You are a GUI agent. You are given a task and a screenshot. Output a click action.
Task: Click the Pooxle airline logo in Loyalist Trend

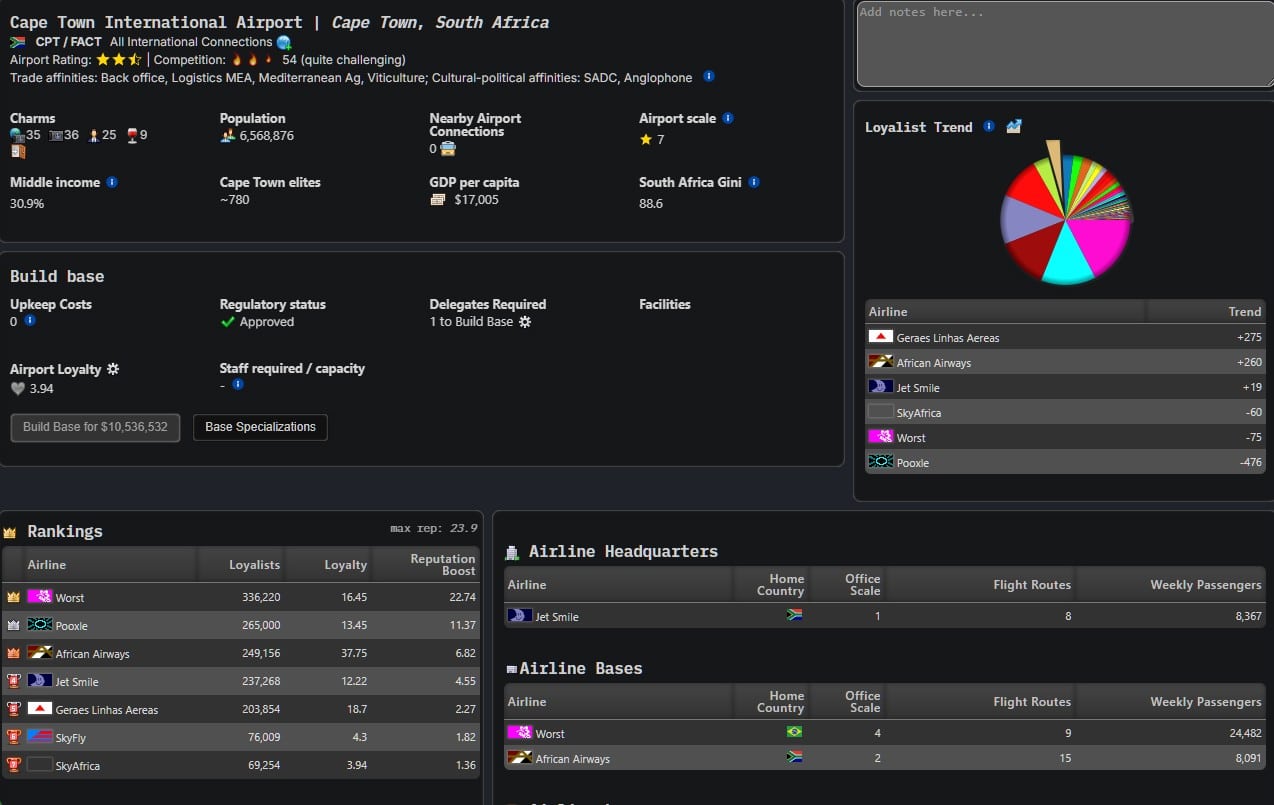879,462
